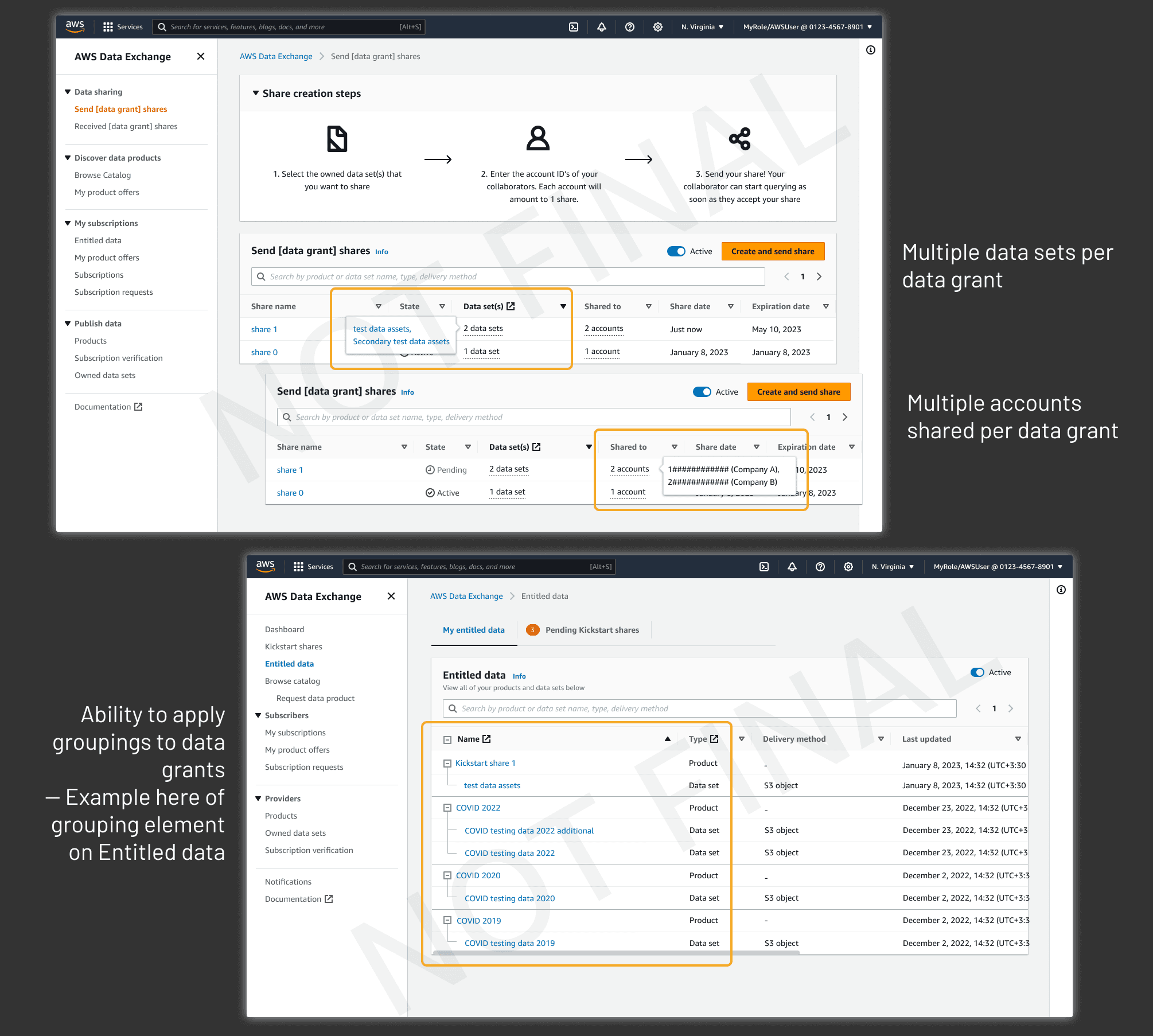This screenshot has width=1153, height=1036.
Task: Open the notifications bell in the bottom Entitled data window
Action: [x=792, y=567]
